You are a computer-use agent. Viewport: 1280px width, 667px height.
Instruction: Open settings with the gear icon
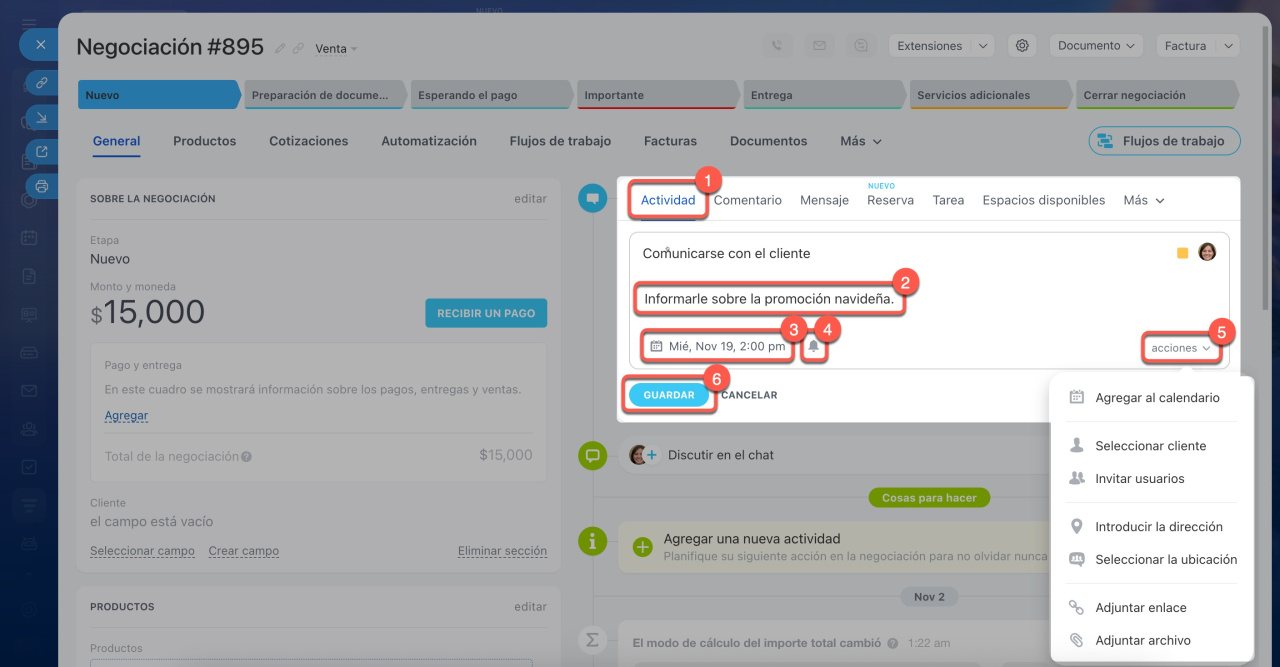click(1021, 46)
